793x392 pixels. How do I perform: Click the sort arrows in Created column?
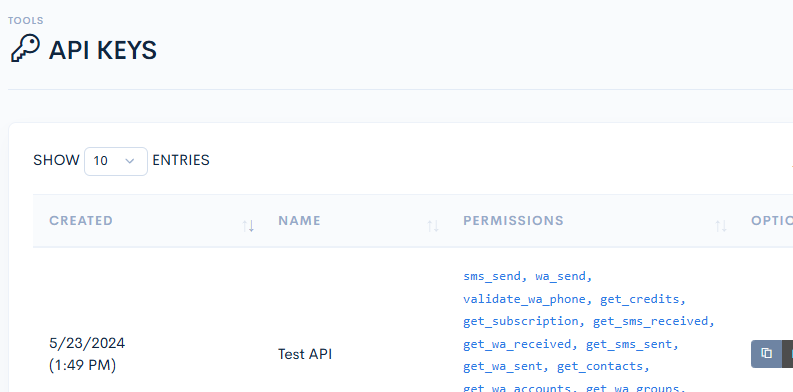[248, 226]
